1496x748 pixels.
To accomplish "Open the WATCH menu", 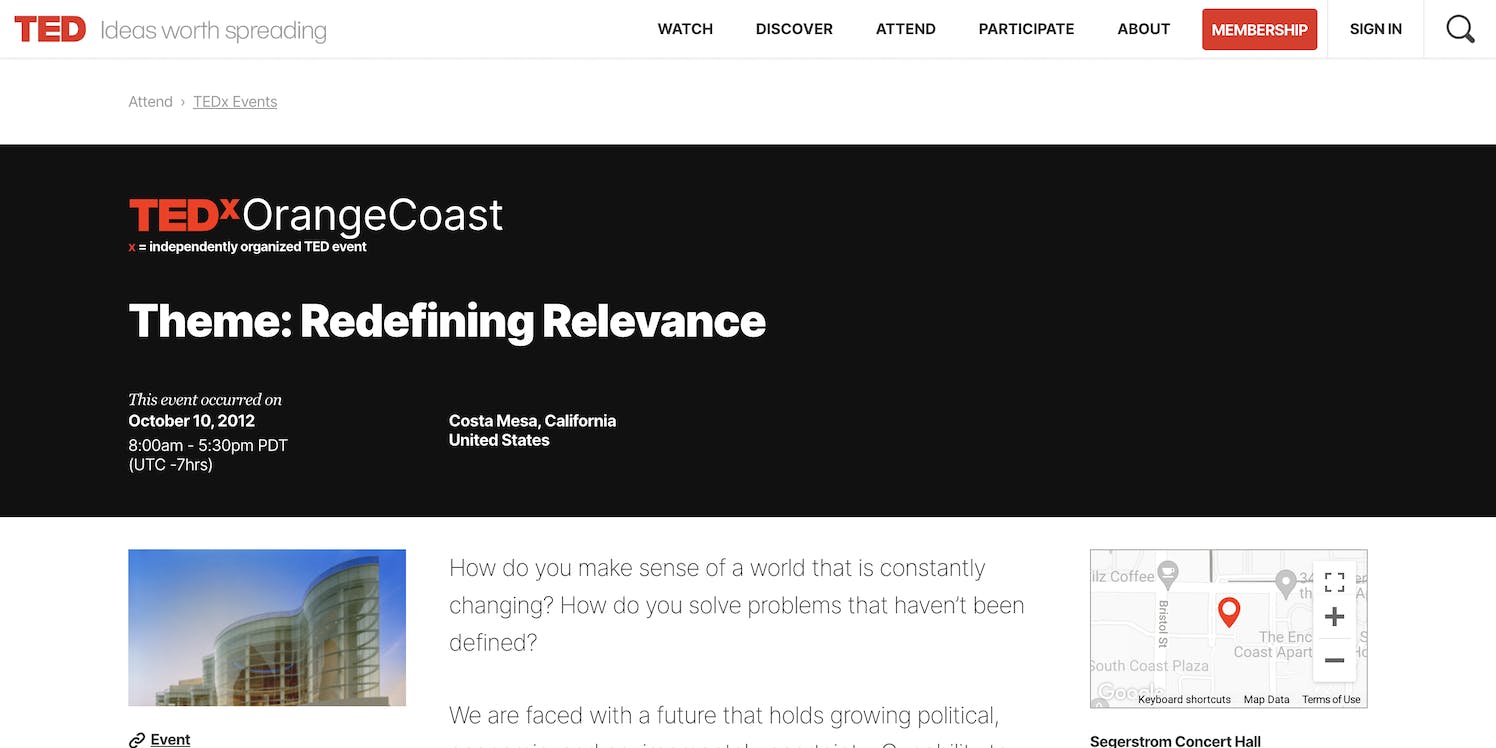I will point(685,29).
